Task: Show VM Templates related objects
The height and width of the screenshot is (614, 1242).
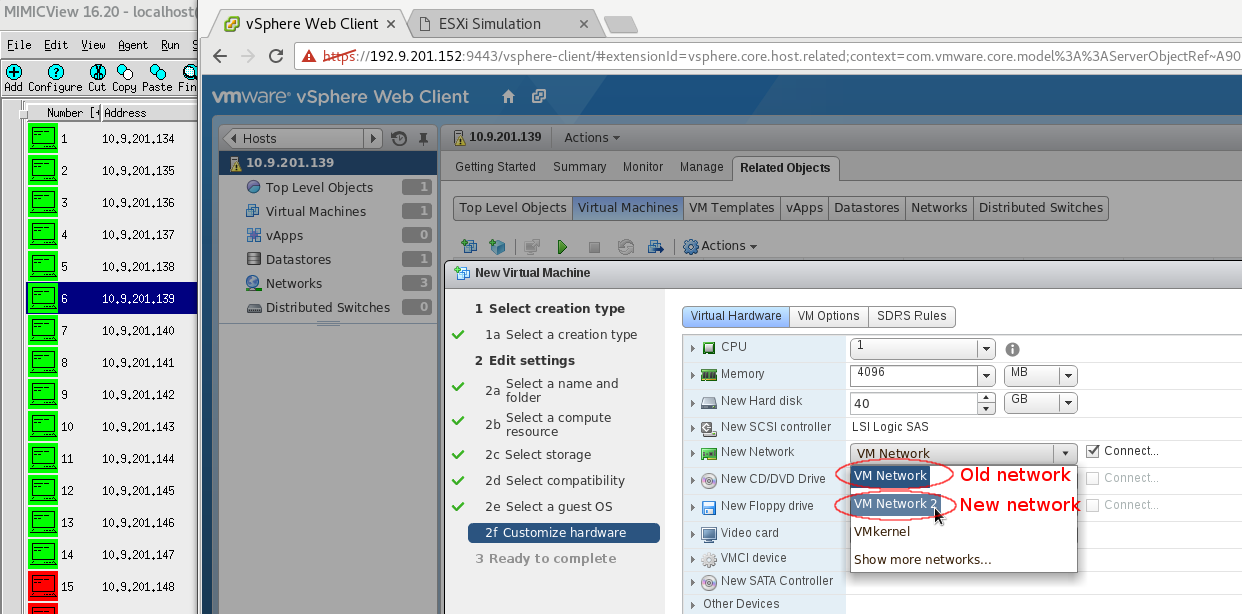Action: [x=732, y=208]
